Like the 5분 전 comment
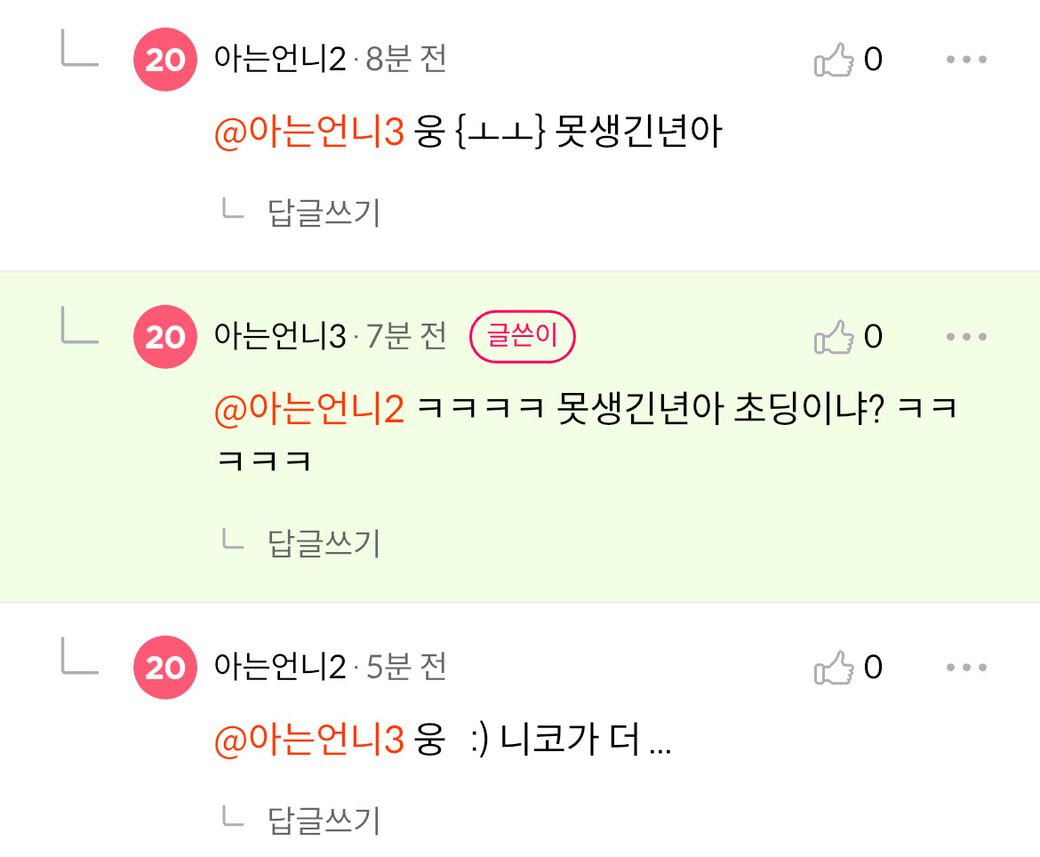Image resolution: width=1040 pixels, height=857 pixels. click(835, 667)
